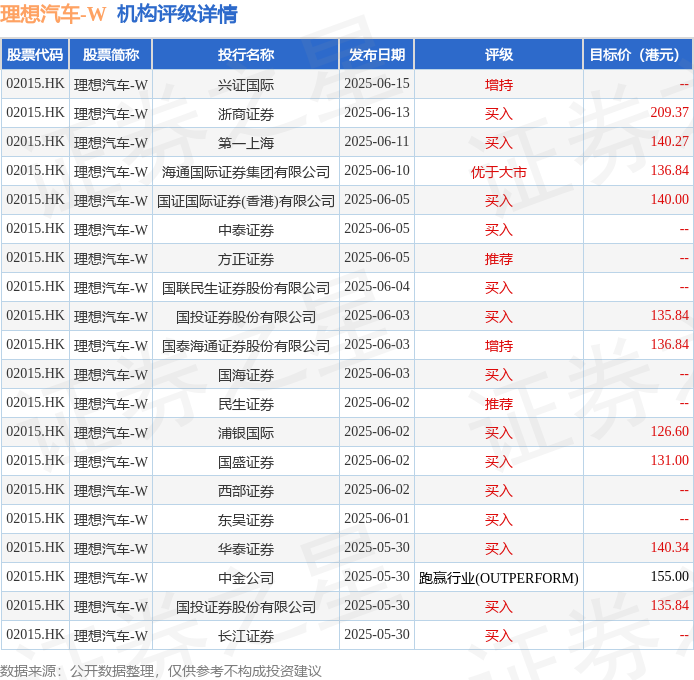Click the 股票简称 column header
Image resolution: width=694 pixels, height=680 pixels.
[111, 54]
